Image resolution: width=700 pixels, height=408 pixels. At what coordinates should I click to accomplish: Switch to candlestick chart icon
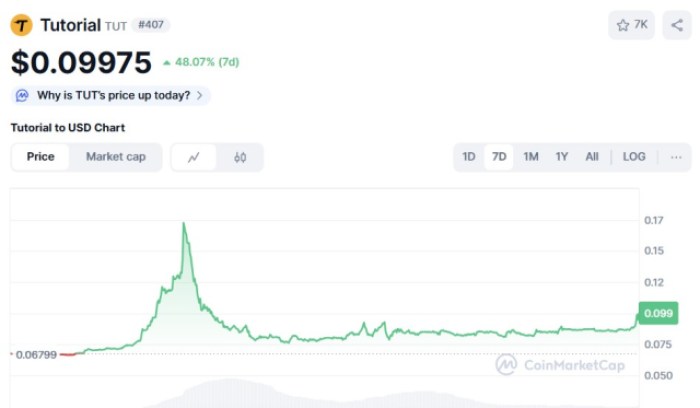point(240,157)
